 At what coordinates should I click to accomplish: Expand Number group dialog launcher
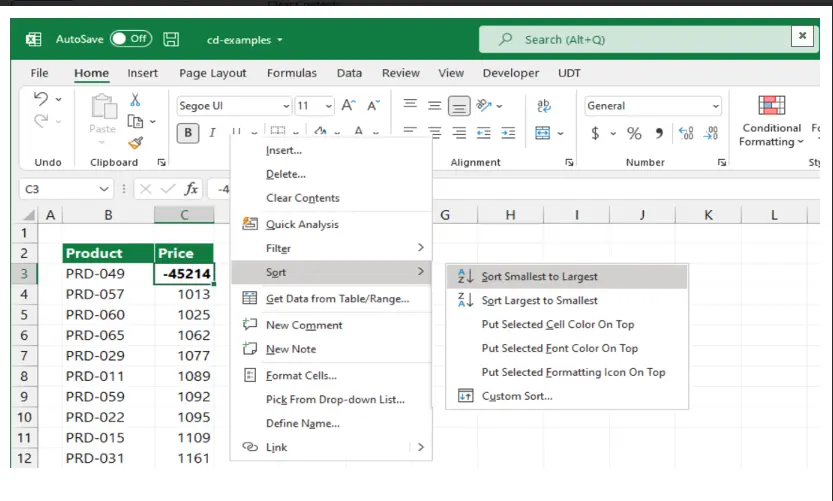(x=721, y=163)
